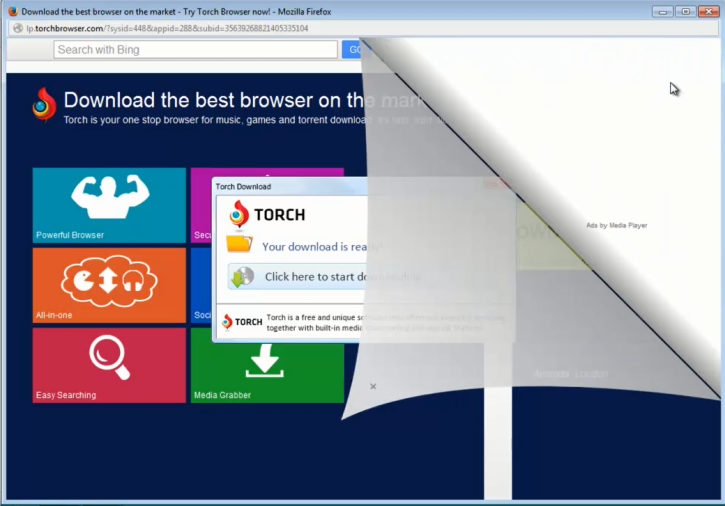Viewport: 725px width, 506px height.
Task: Open the All-in-one tile
Action: point(109,285)
